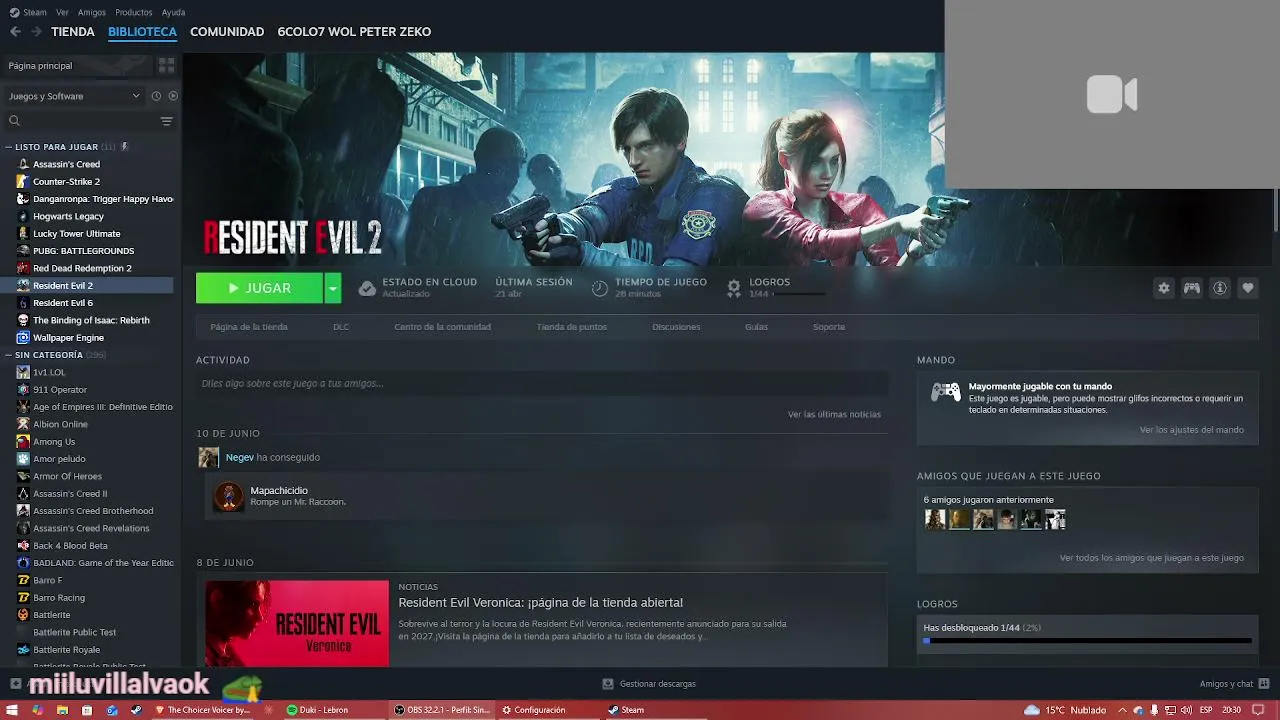Screen dimensions: 1280x720
Task: Open pinned Steam icon in taskbar
Action: [136, 710]
